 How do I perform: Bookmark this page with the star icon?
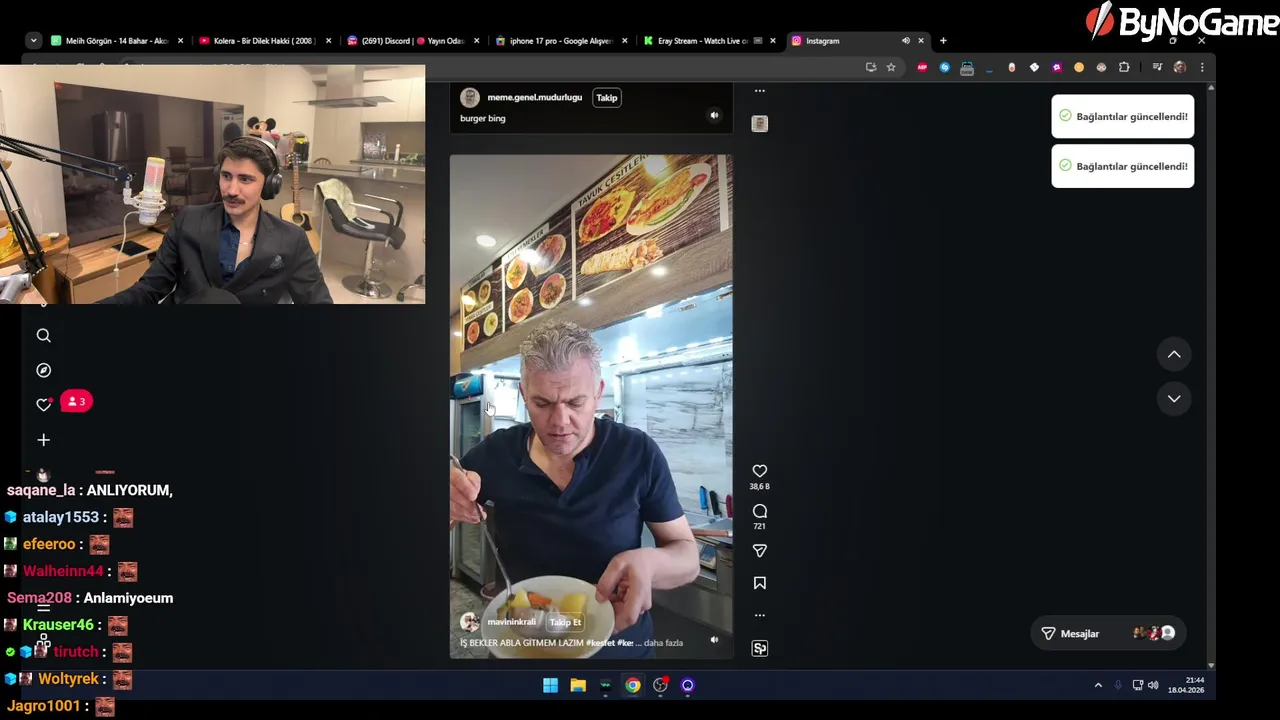[x=891, y=67]
